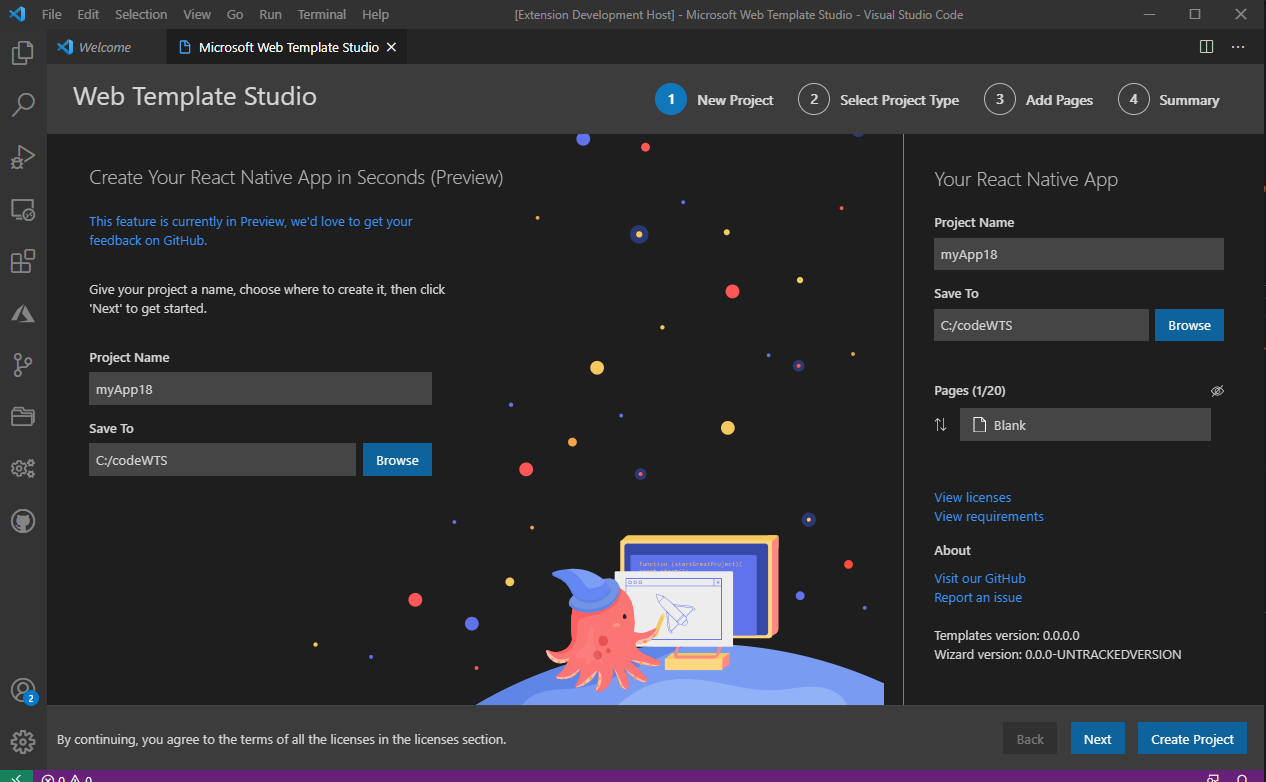Open the Accounts menu icon
This screenshot has height=782, width=1266.
[x=23, y=690]
